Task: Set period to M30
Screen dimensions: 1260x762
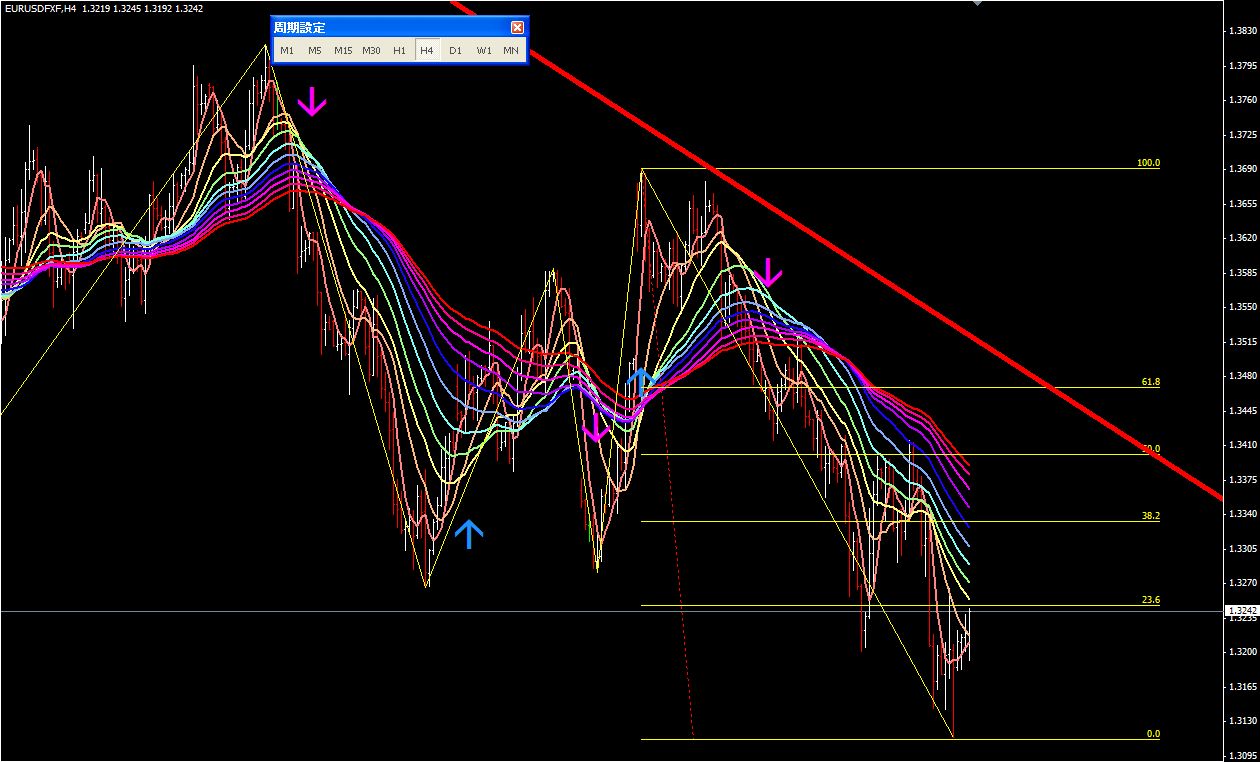Action: tap(371, 50)
